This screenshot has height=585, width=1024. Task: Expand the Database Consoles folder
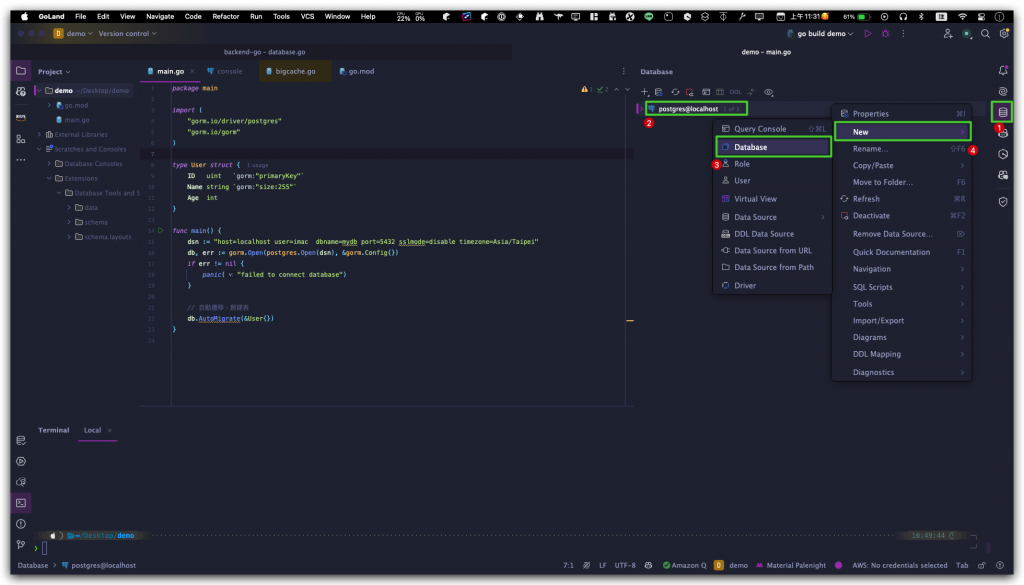[49, 164]
